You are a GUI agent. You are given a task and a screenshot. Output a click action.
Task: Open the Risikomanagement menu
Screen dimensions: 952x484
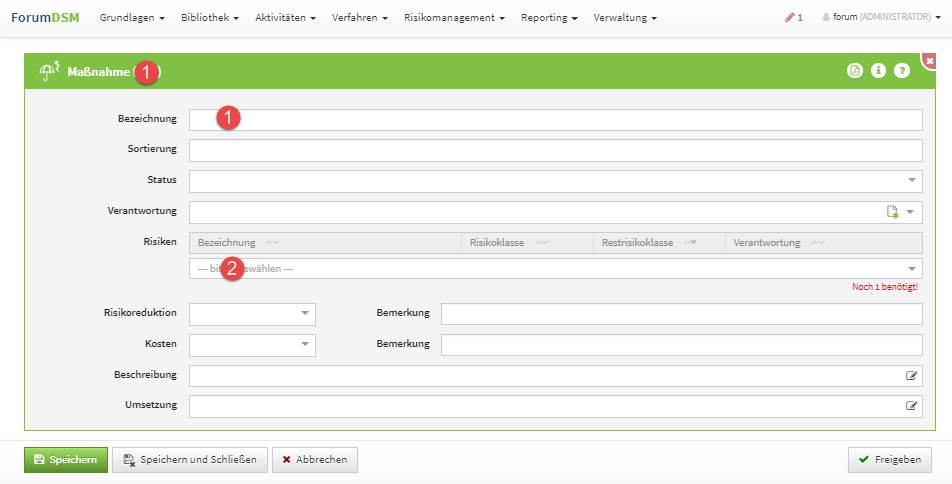(x=454, y=18)
